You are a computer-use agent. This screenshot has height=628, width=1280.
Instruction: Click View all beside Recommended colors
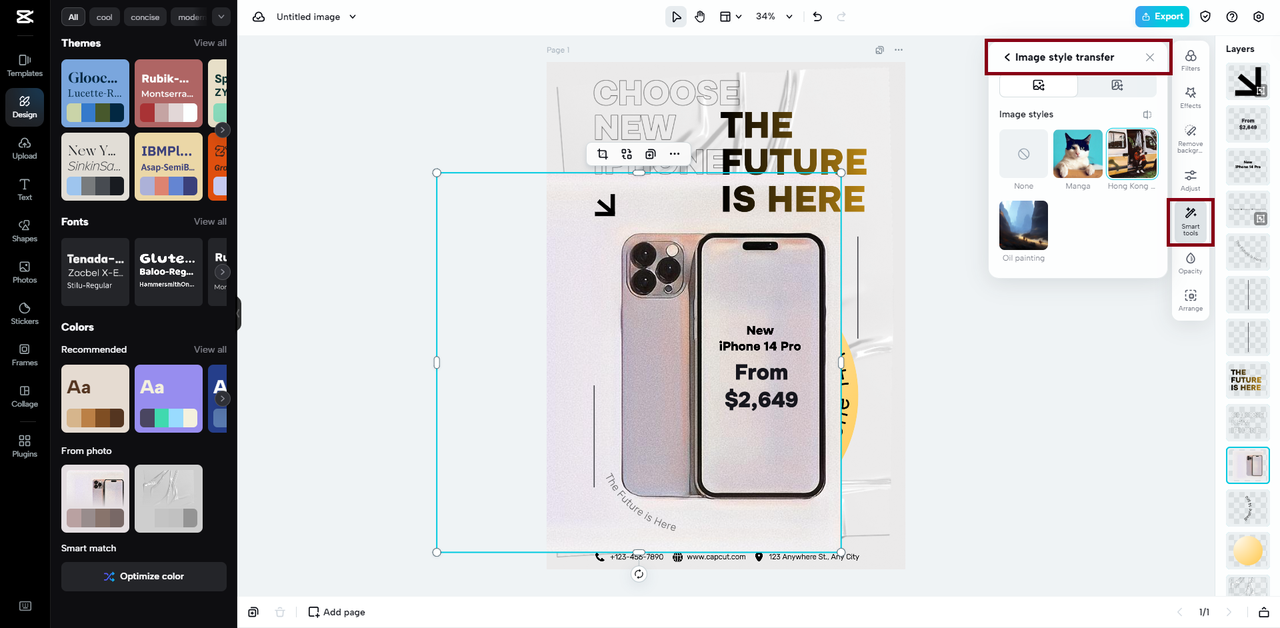point(210,349)
